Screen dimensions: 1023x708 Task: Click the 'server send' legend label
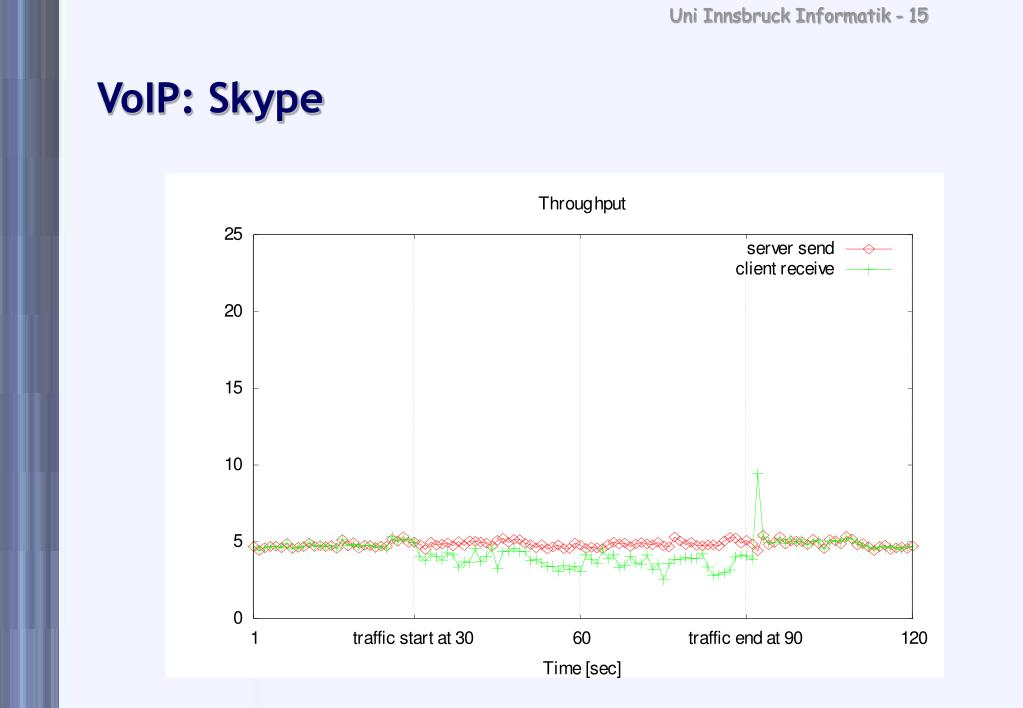click(x=790, y=249)
